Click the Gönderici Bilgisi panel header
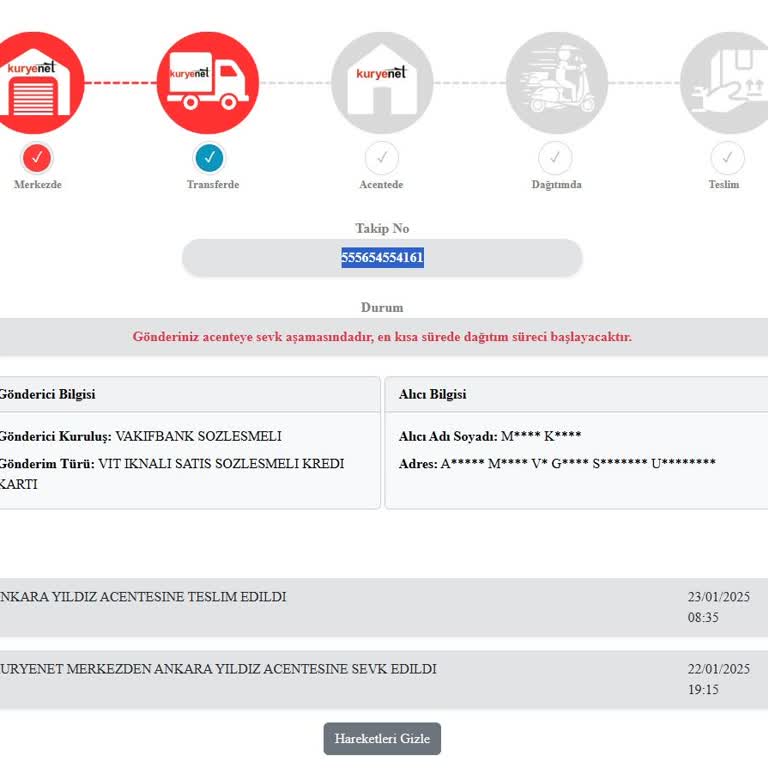The height and width of the screenshot is (768, 768). 190,394
